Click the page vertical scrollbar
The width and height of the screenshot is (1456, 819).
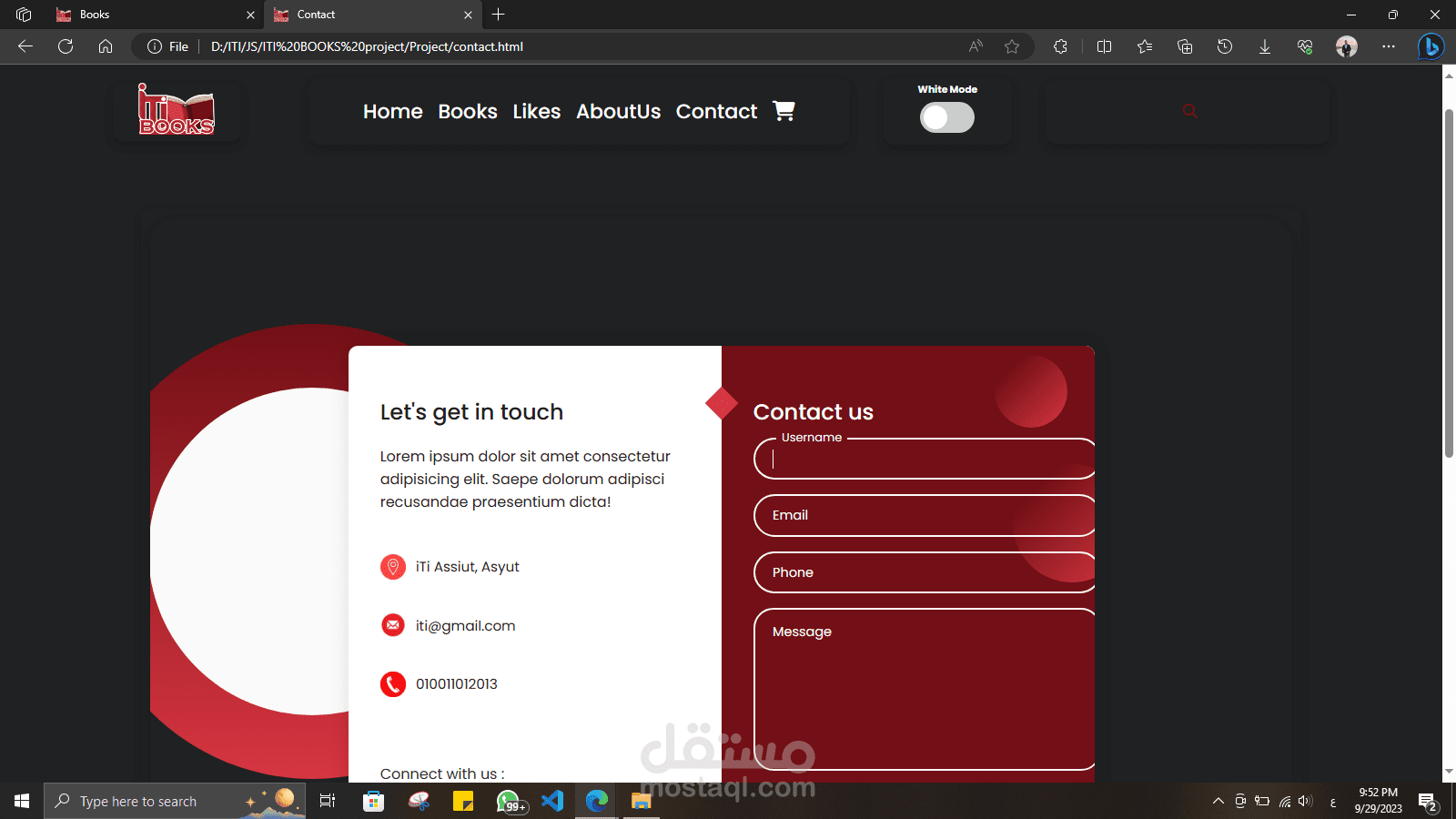(x=1449, y=282)
